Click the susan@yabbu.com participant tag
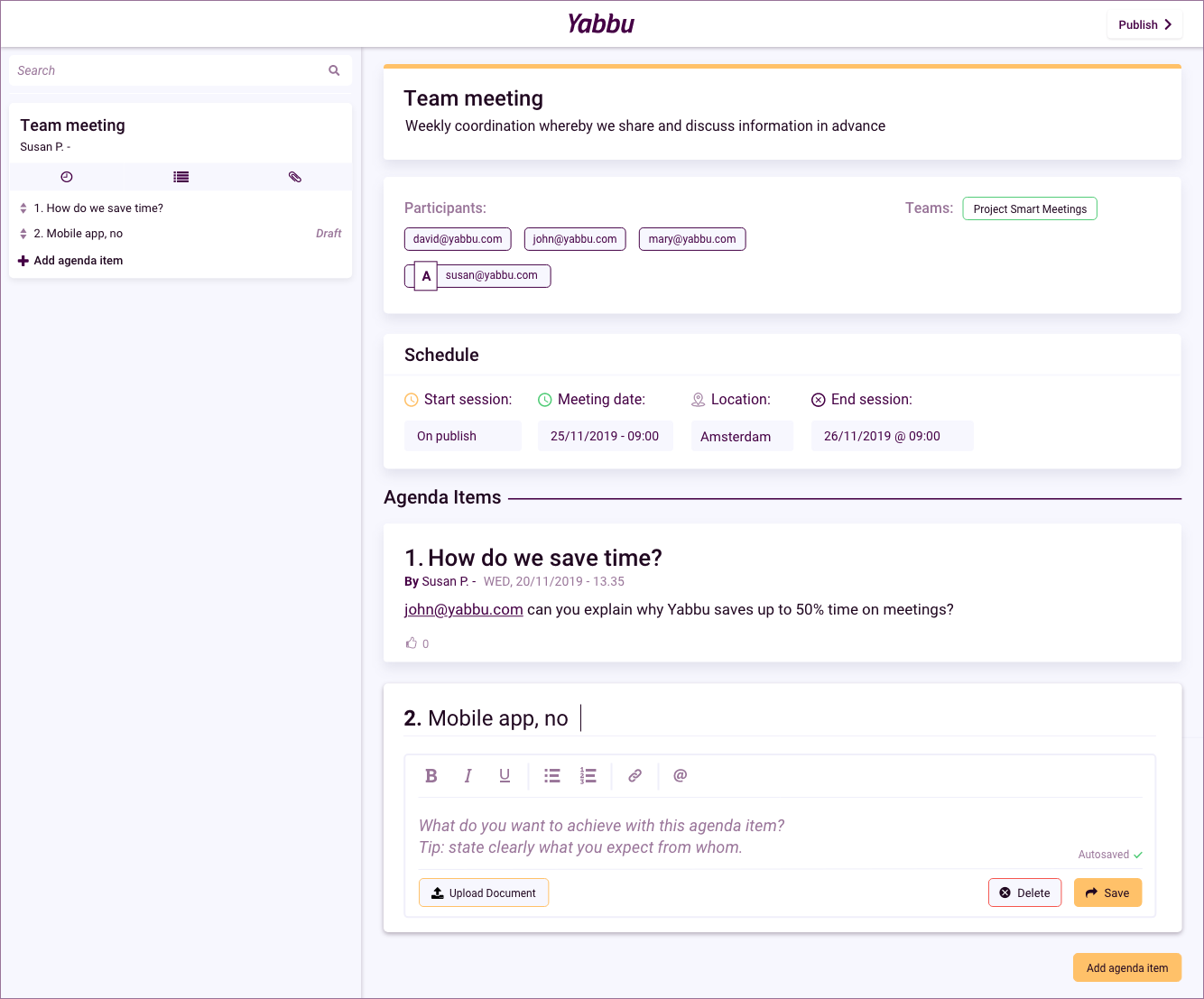Viewport: 1204px width, 999px height. pos(492,275)
